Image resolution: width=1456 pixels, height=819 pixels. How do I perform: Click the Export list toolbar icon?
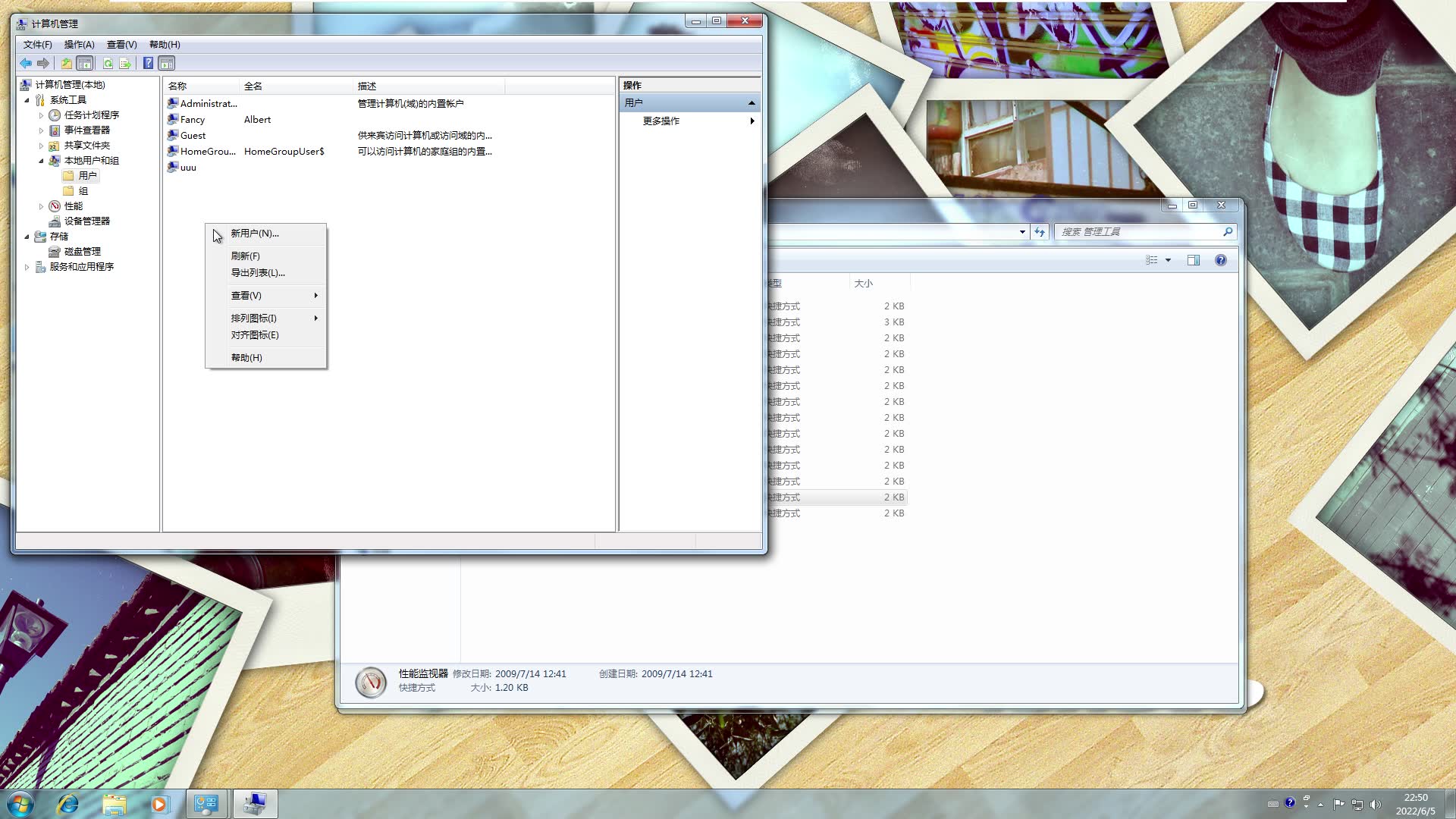click(125, 64)
